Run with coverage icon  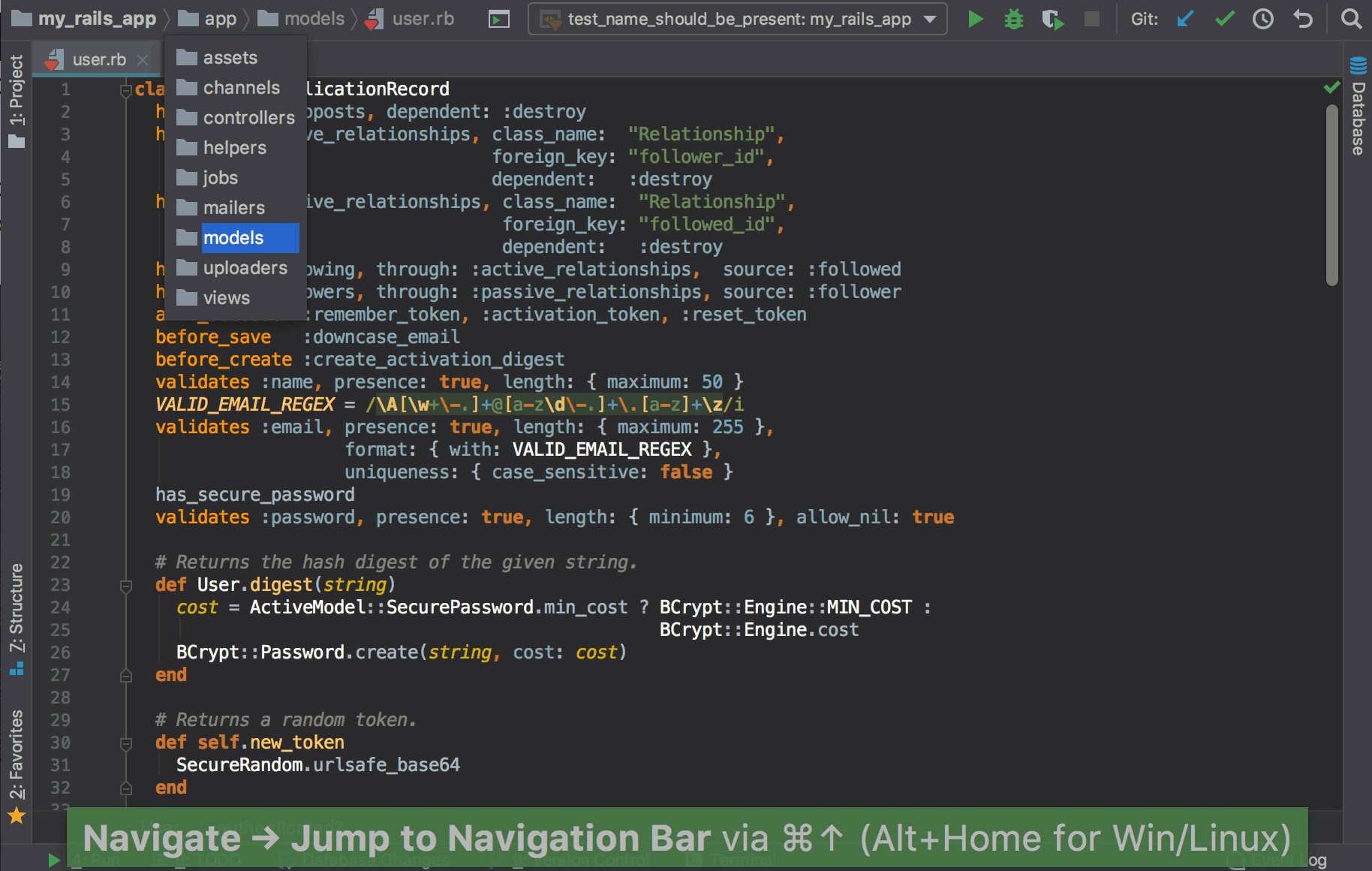click(1053, 19)
